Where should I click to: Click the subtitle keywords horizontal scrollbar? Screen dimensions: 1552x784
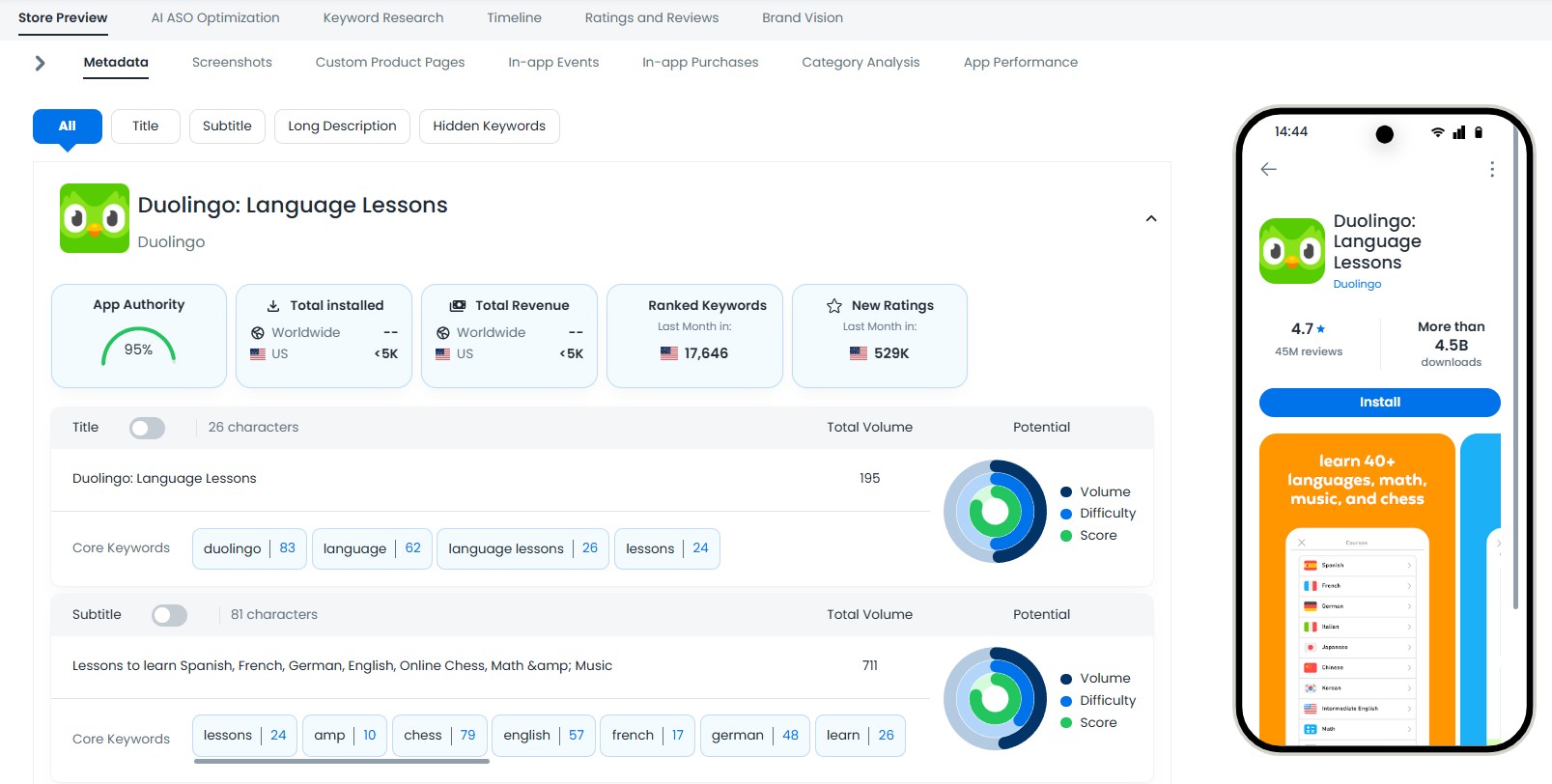pyautogui.click(x=342, y=762)
